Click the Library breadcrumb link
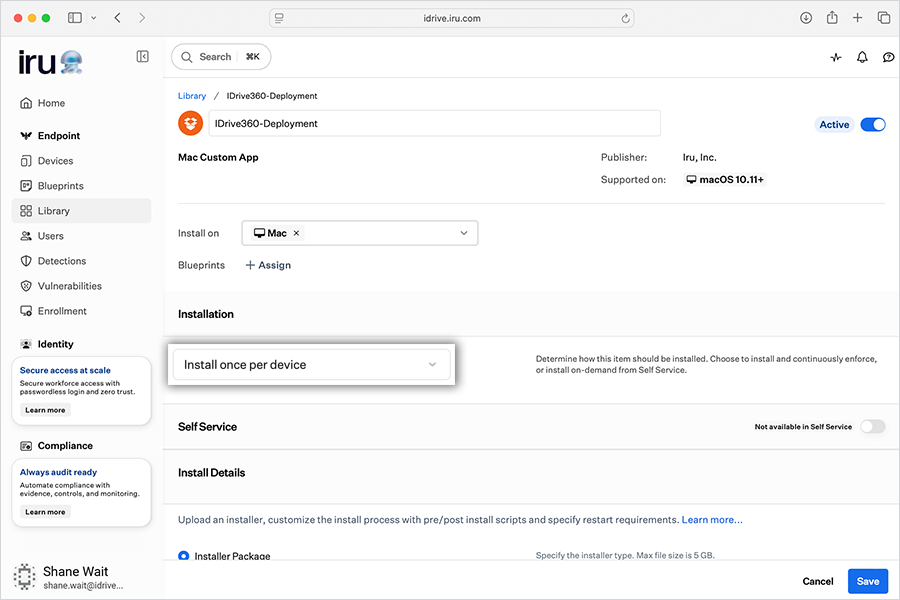The height and width of the screenshot is (600, 900). tap(192, 96)
